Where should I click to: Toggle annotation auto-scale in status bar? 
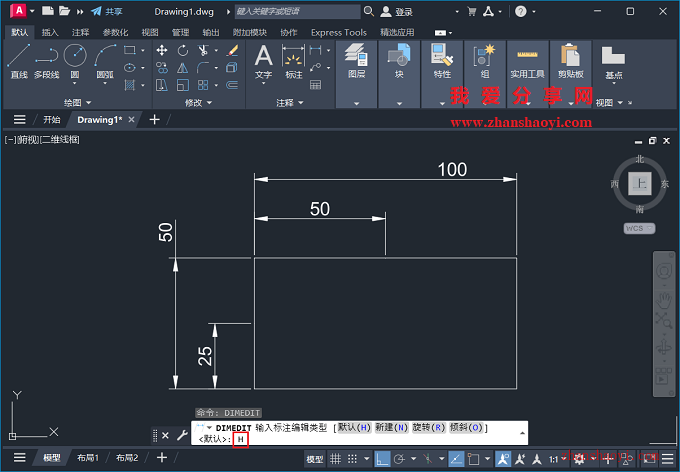coord(520,459)
